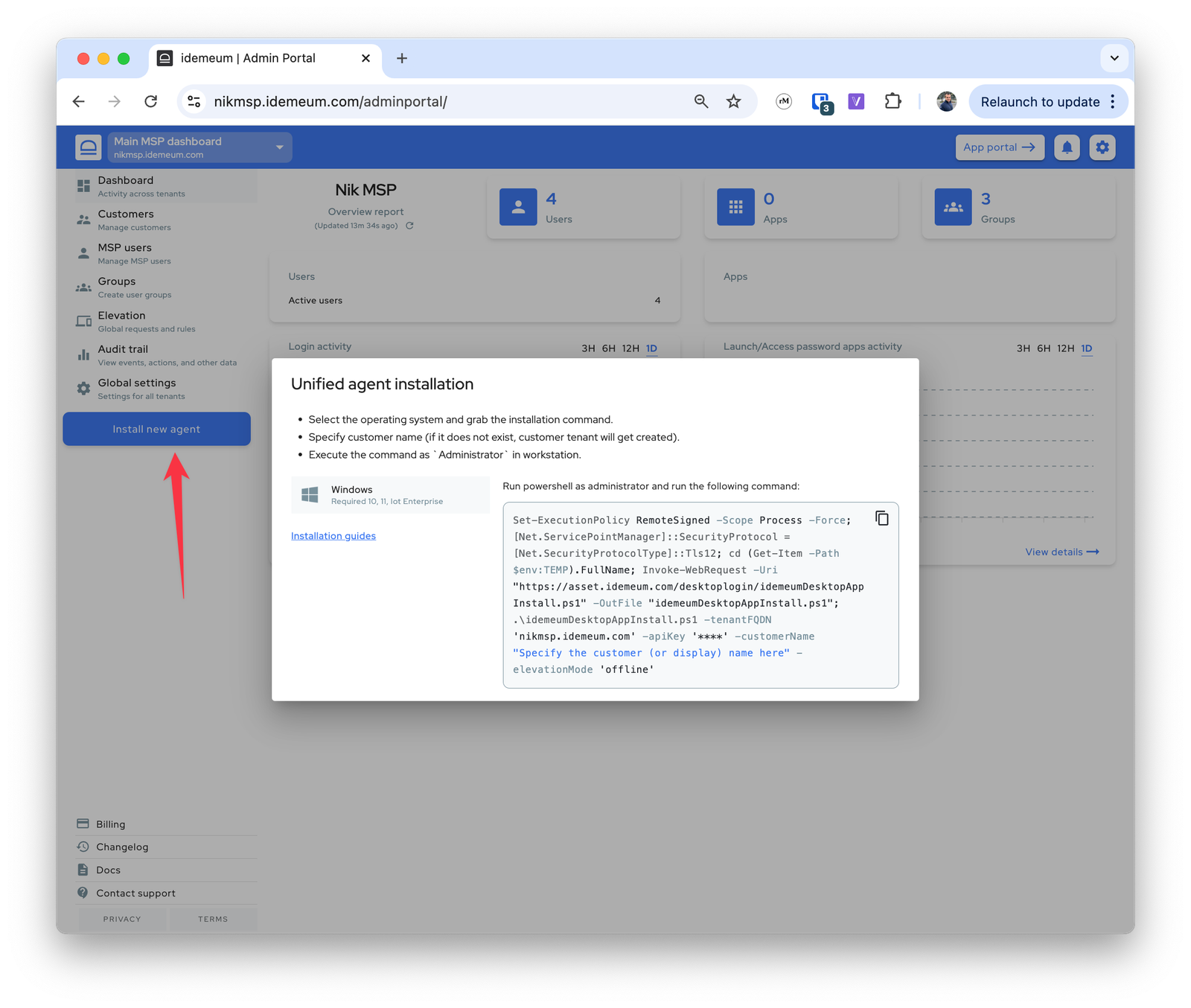The width and height of the screenshot is (1191, 1008).
Task: Click the Active users row
Action: 474,301
